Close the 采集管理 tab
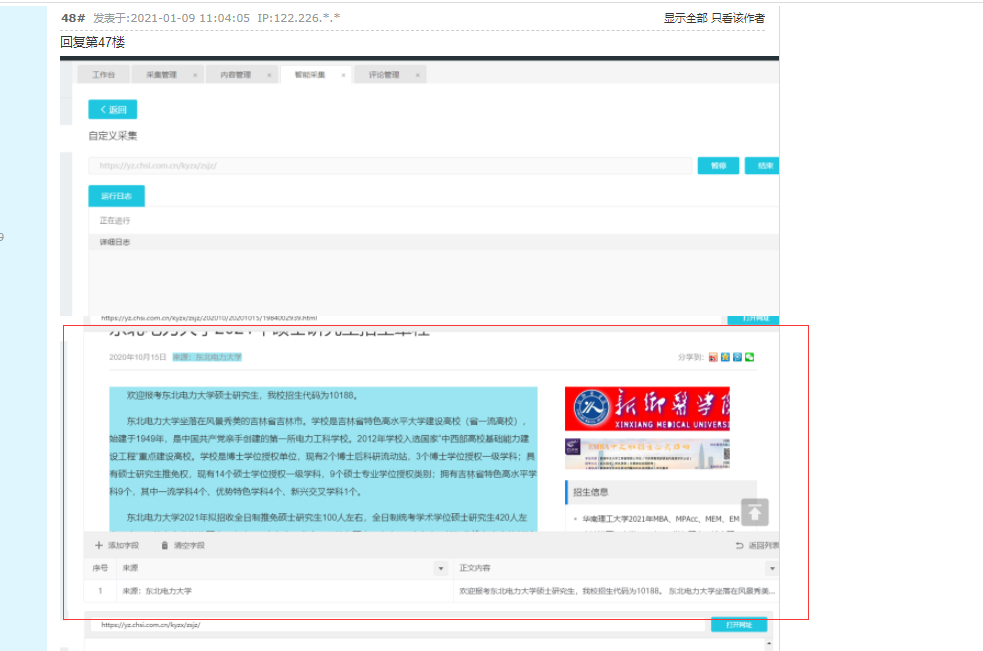983x651 pixels. click(x=195, y=75)
